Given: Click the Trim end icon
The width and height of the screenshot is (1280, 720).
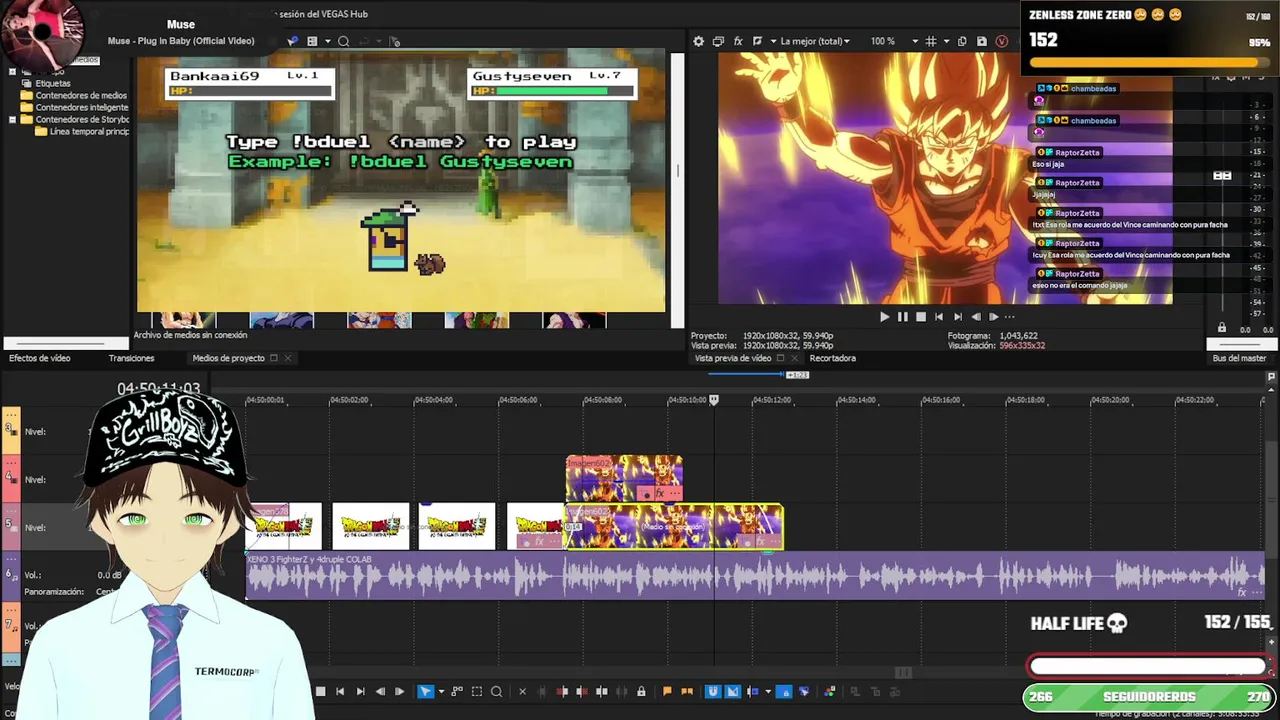Looking at the screenshot, I should coord(581,691).
